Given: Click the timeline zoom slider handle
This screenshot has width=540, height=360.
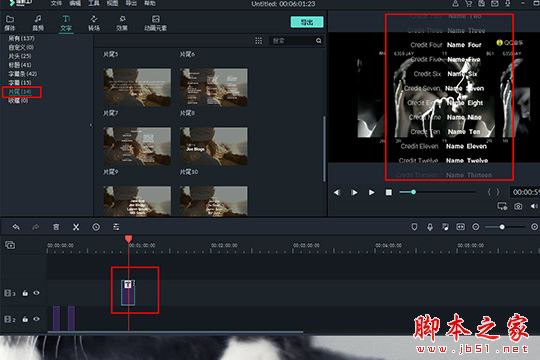Looking at the screenshot, I should [x=502, y=227].
